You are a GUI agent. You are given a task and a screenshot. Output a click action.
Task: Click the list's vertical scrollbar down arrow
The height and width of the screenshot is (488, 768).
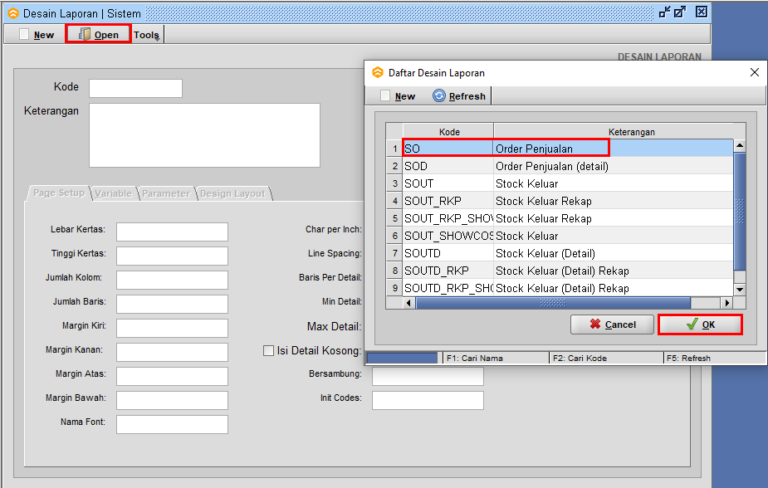click(740, 289)
